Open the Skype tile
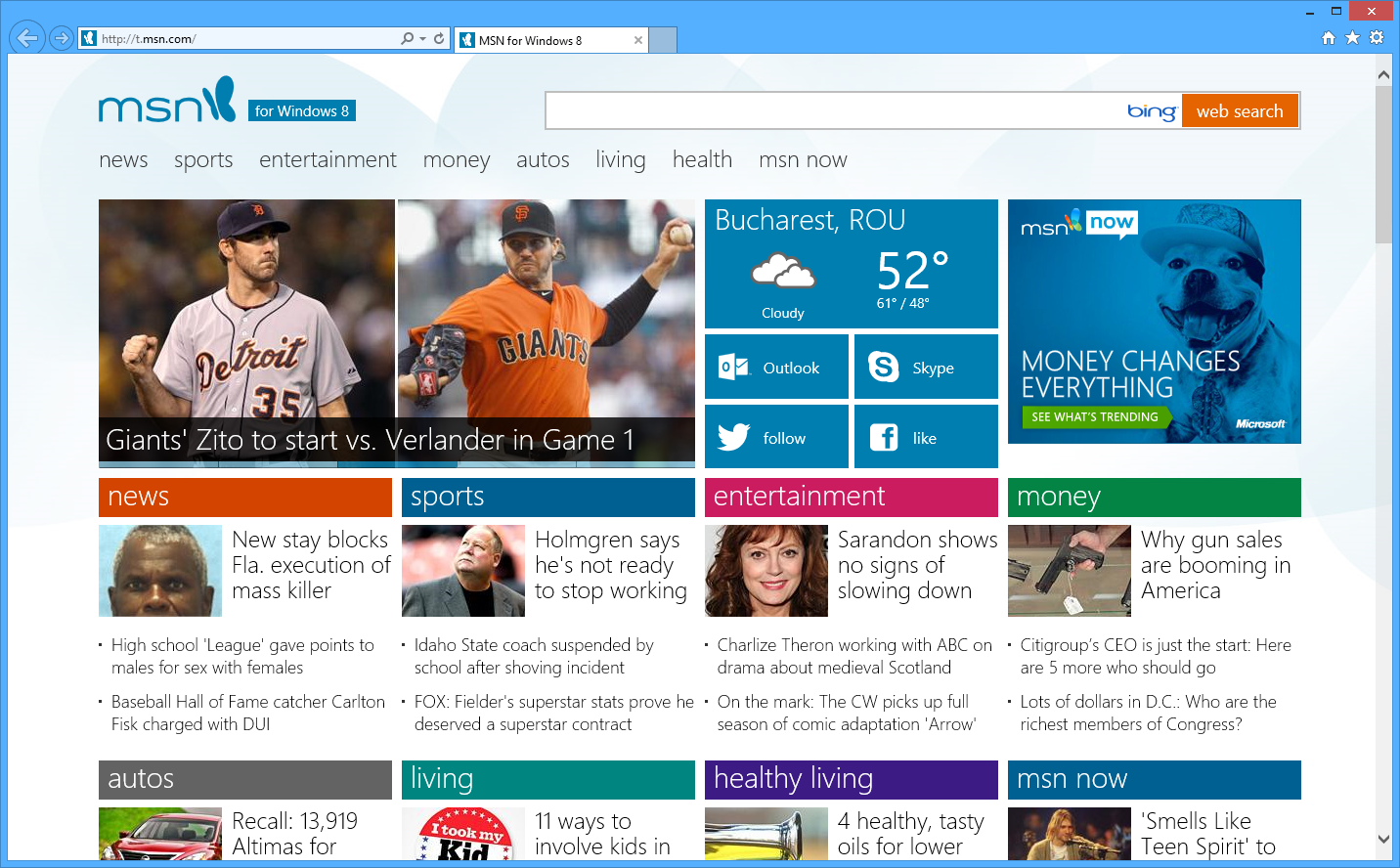This screenshot has width=1400, height=868. pos(926,368)
